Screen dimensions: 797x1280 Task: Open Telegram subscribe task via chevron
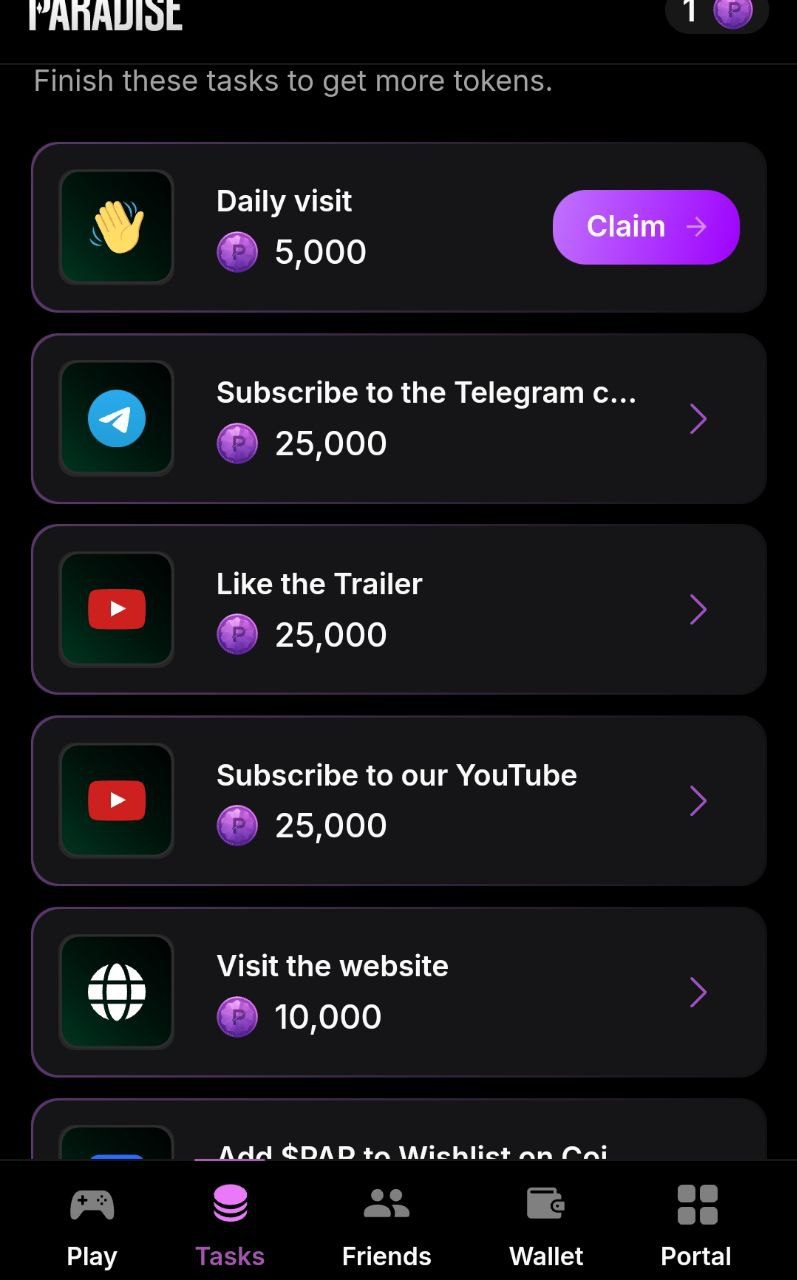698,419
